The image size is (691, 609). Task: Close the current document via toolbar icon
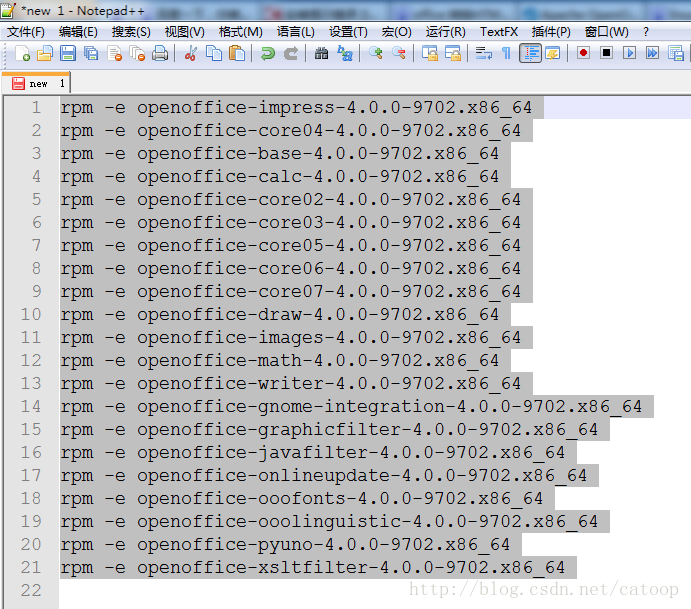click(114, 53)
